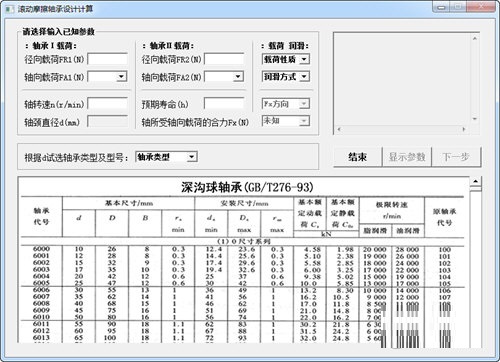Maximize the bearing design window

tap(459, 7)
